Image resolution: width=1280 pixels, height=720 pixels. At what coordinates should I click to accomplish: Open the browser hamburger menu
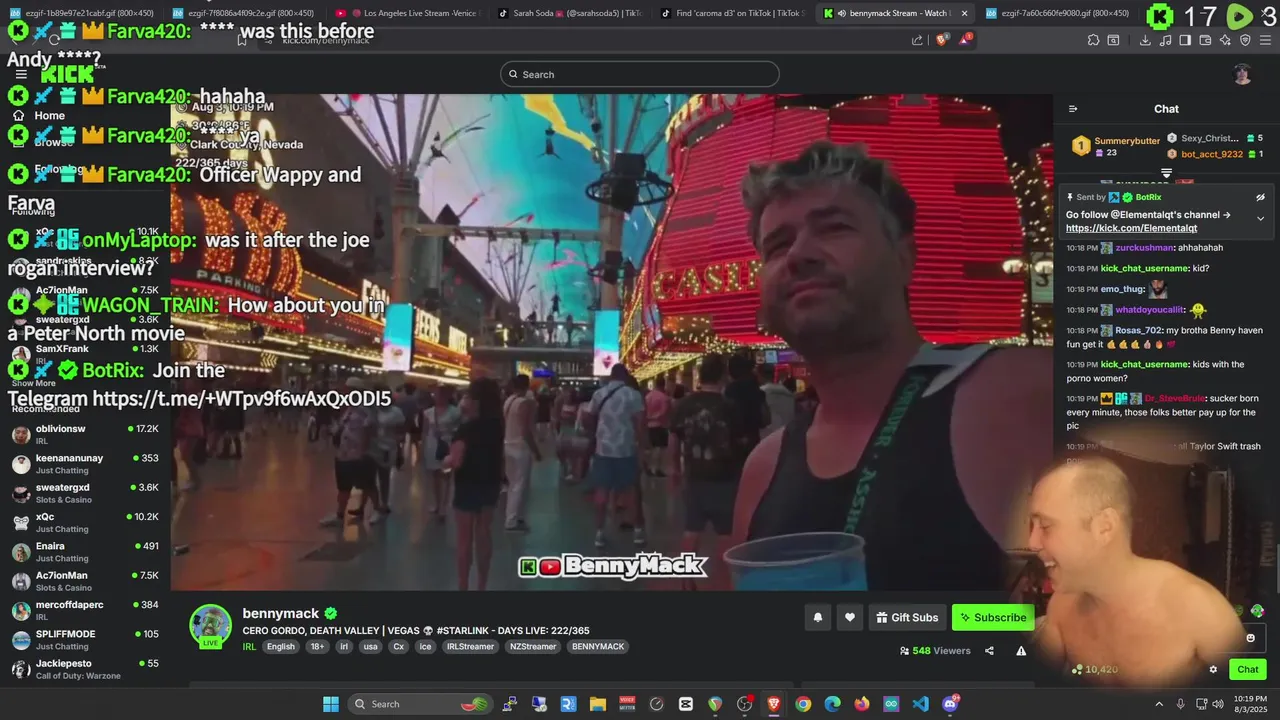point(1266,40)
